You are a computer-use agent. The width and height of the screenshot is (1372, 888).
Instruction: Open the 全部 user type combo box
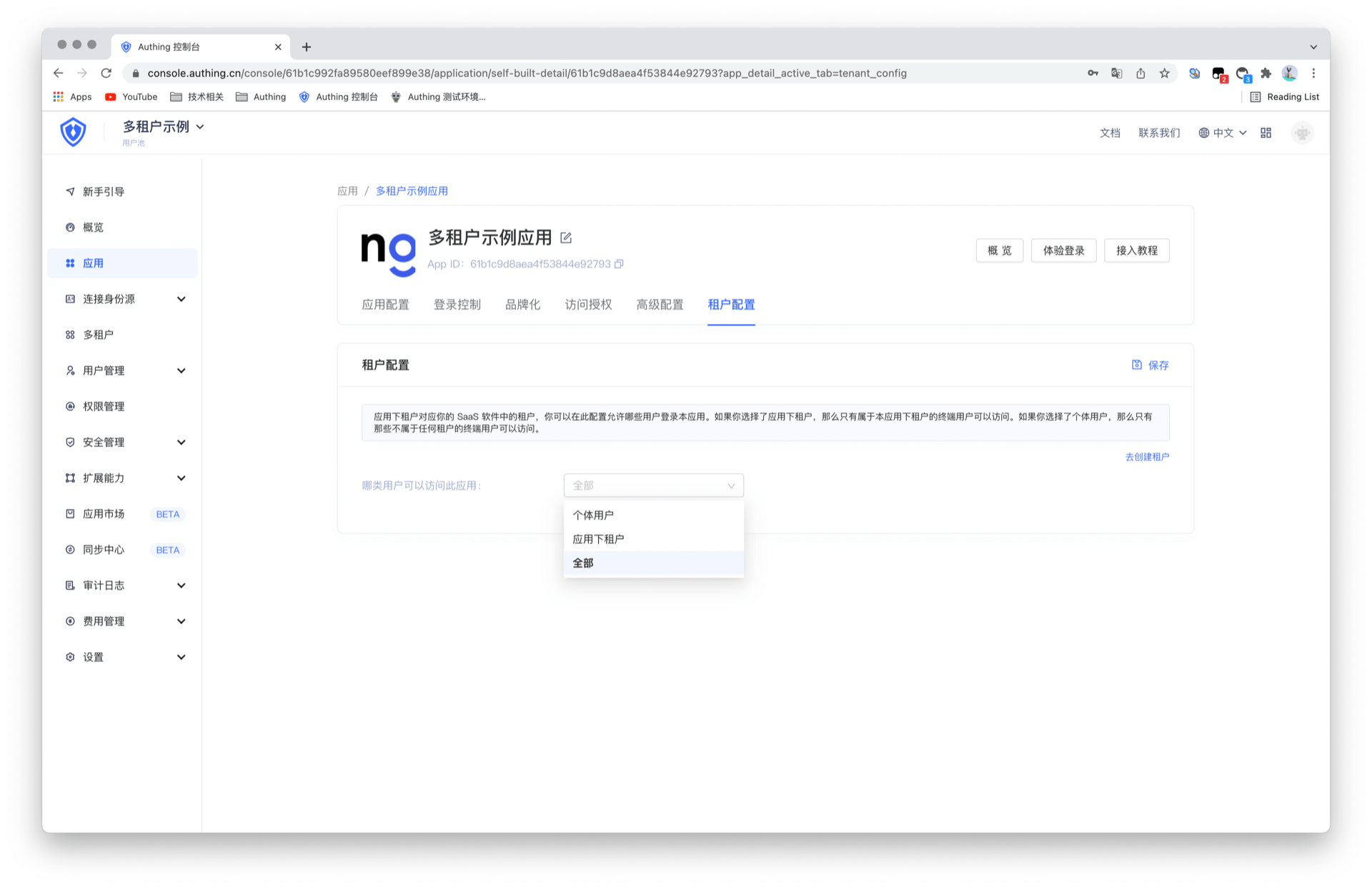pos(653,485)
